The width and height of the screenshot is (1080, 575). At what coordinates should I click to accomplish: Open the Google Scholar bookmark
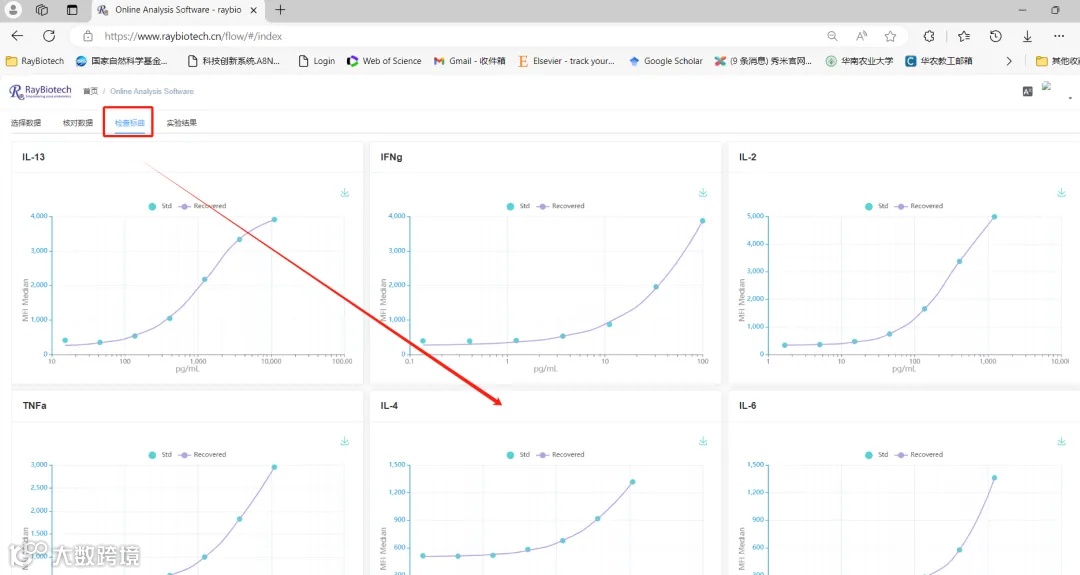click(x=665, y=61)
